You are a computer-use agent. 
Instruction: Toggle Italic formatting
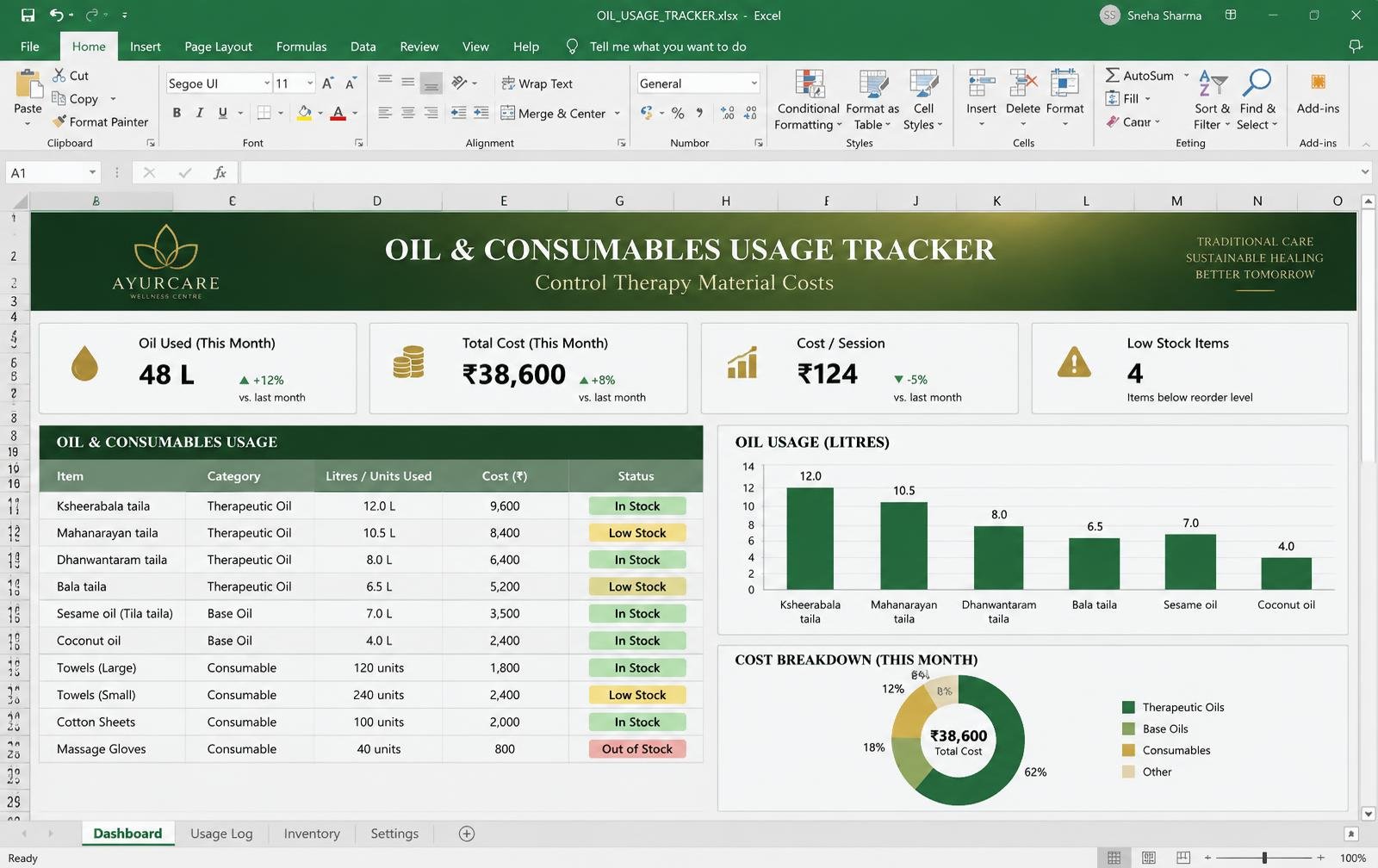pyautogui.click(x=200, y=113)
